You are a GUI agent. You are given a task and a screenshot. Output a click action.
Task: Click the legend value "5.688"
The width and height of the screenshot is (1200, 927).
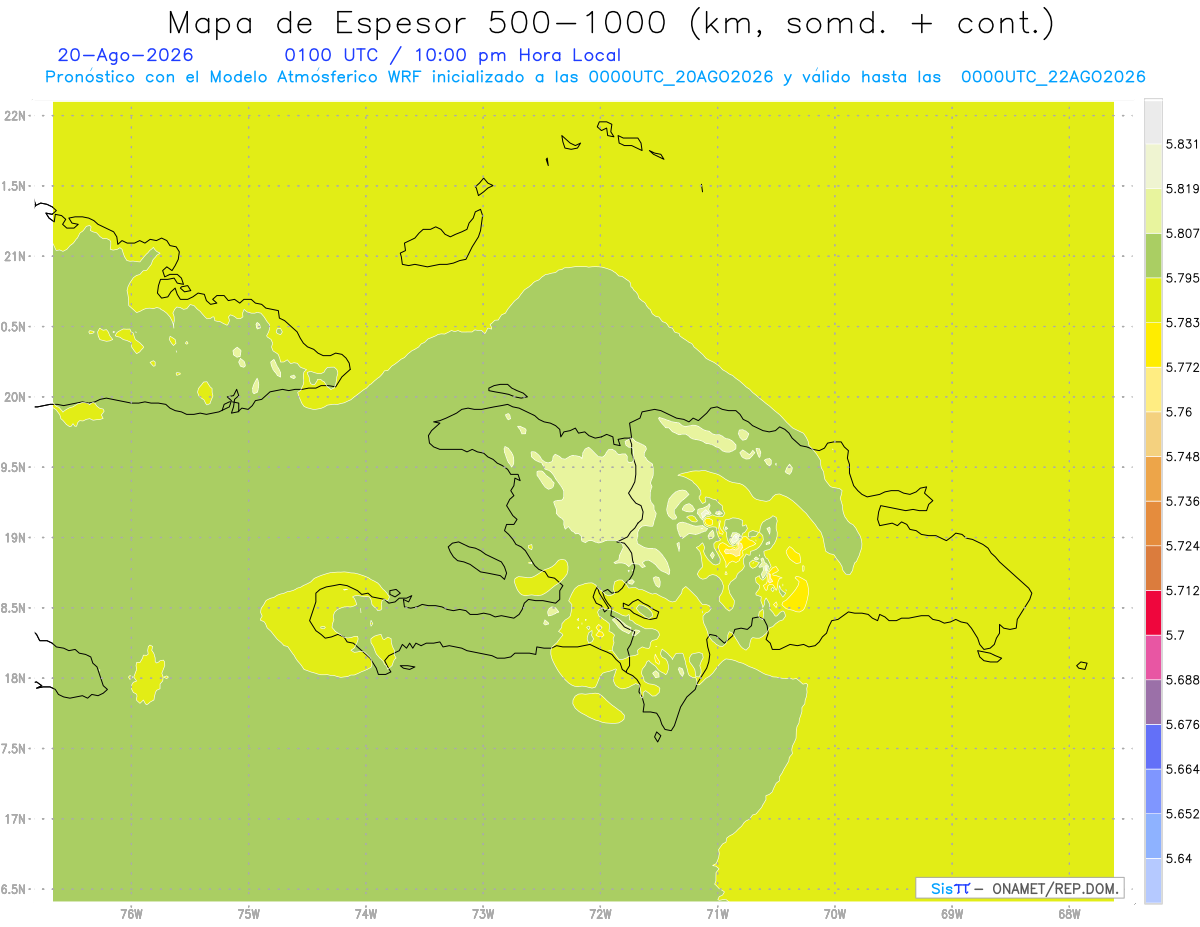(x=1182, y=680)
